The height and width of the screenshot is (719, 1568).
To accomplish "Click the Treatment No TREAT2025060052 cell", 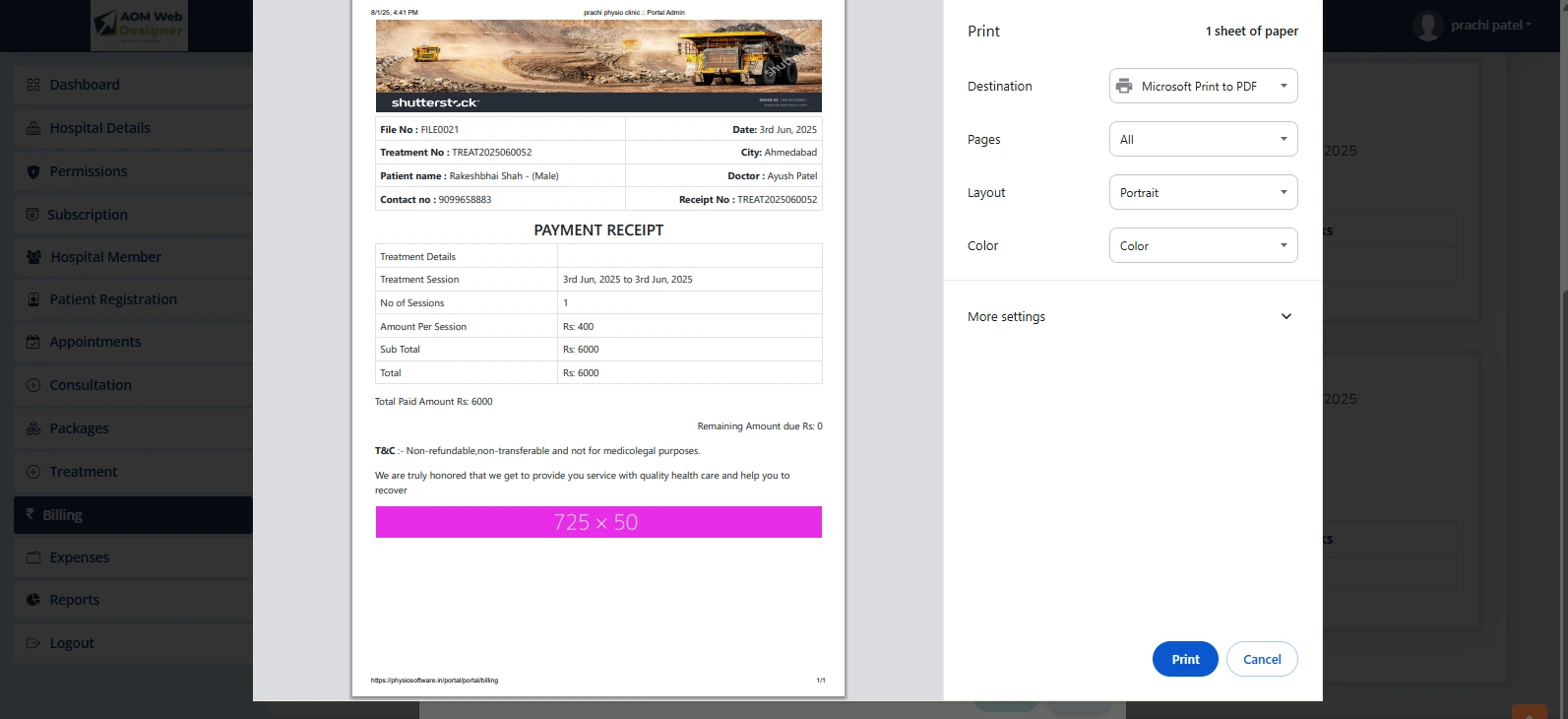I will (500, 153).
